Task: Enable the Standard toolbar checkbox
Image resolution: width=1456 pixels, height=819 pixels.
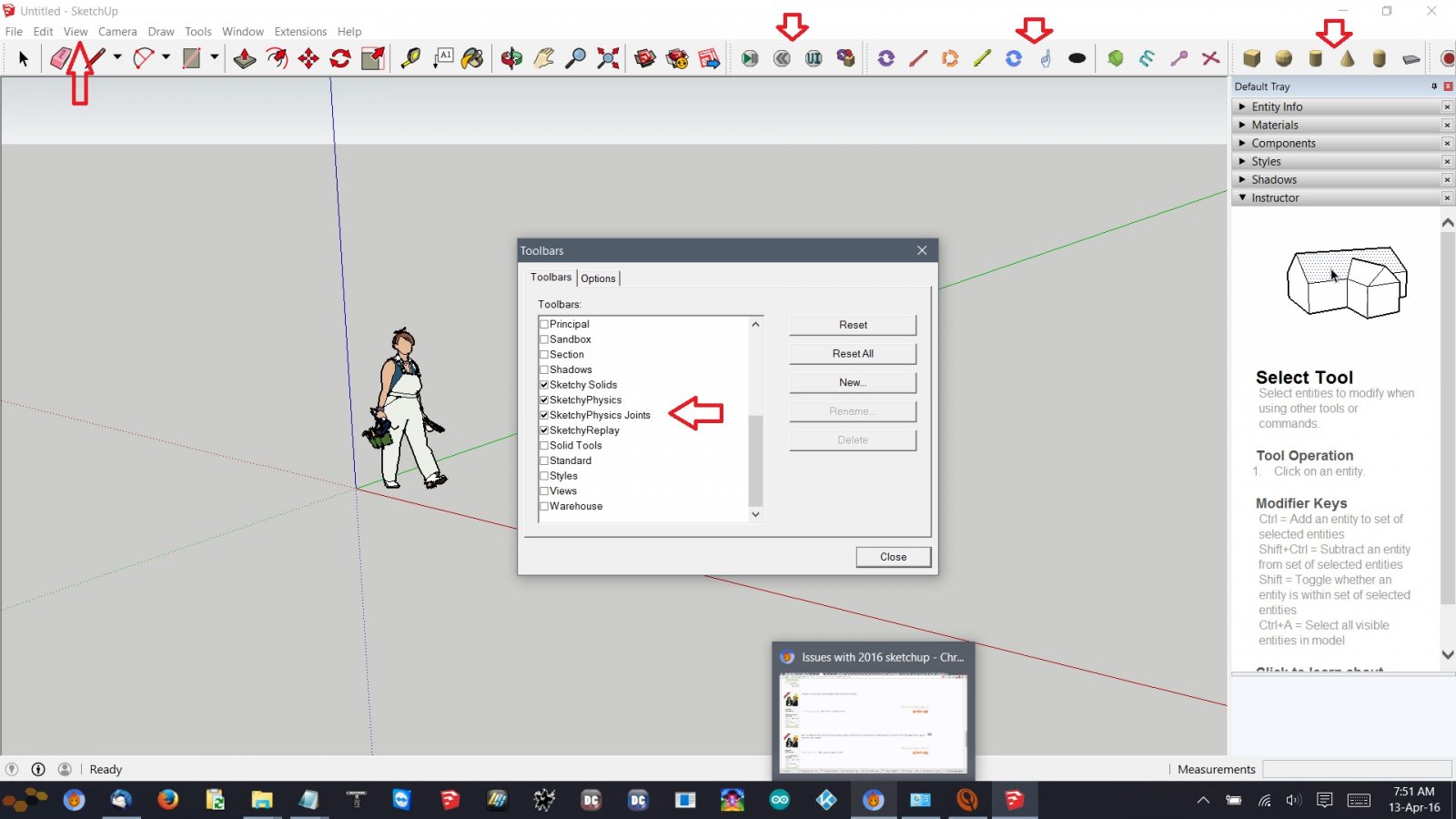Action: (543, 460)
